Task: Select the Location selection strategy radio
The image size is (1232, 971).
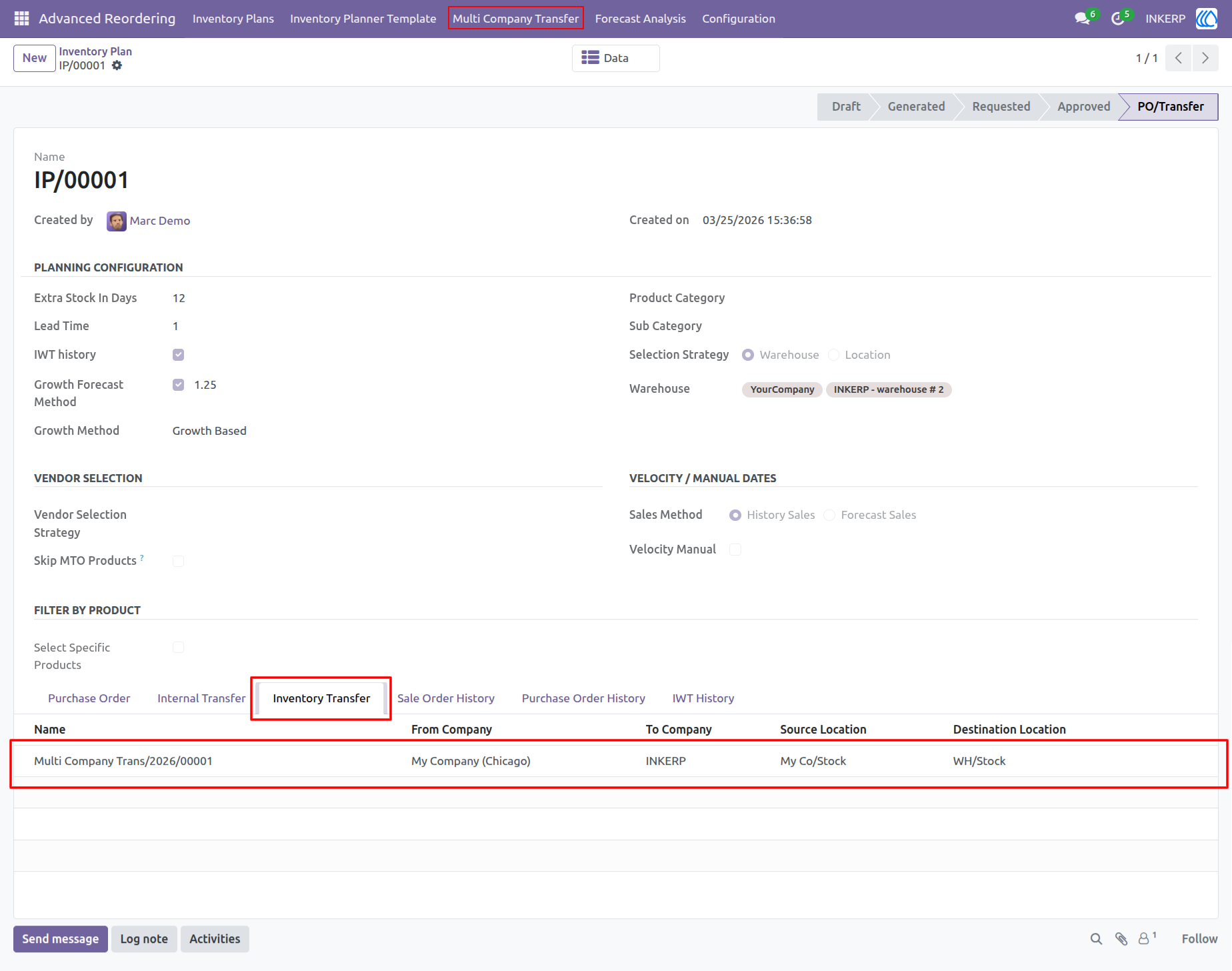Action: pos(833,355)
